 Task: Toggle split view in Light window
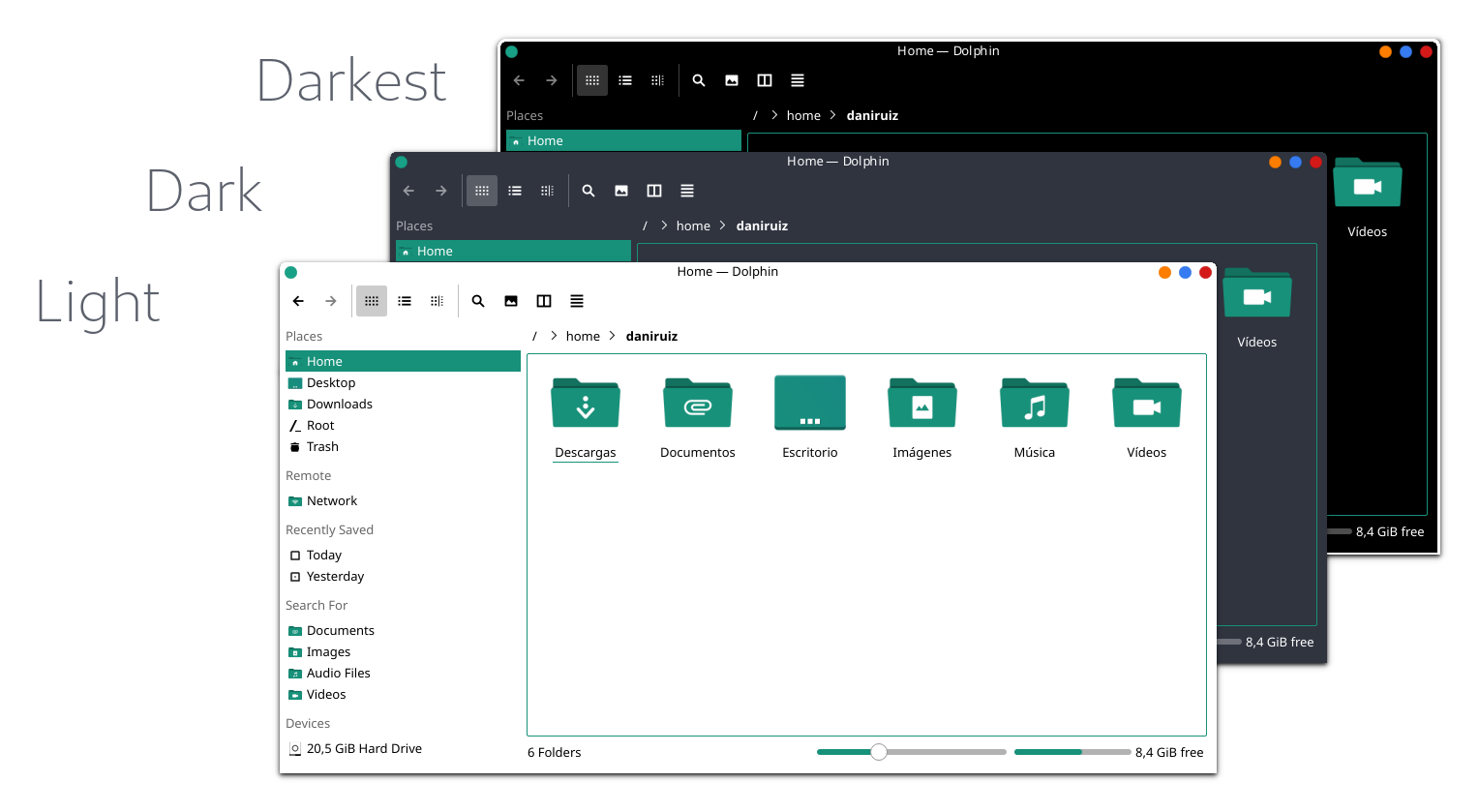pos(544,301)
